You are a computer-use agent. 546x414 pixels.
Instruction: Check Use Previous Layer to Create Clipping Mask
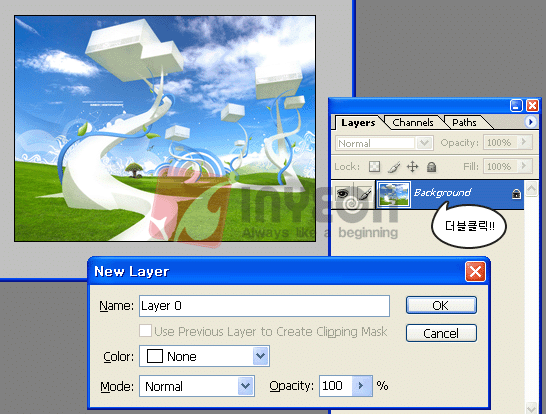pyautogui.click(x=145, y=331)
